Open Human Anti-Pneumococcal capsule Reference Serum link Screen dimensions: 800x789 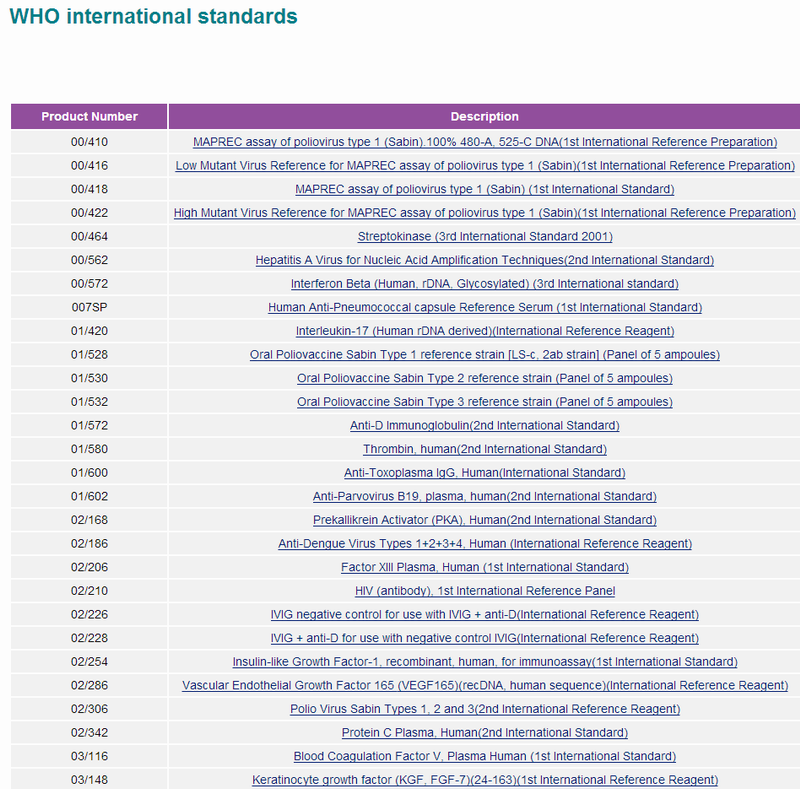pyautogui.click(x=485, y=307)
